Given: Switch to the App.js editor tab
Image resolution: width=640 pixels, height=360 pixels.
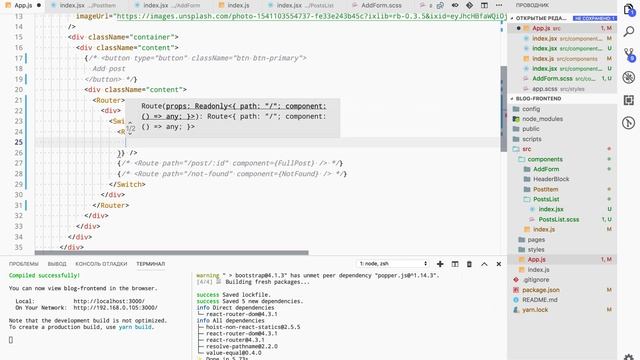Looking at the screenshot, I should tap(23, 5).
